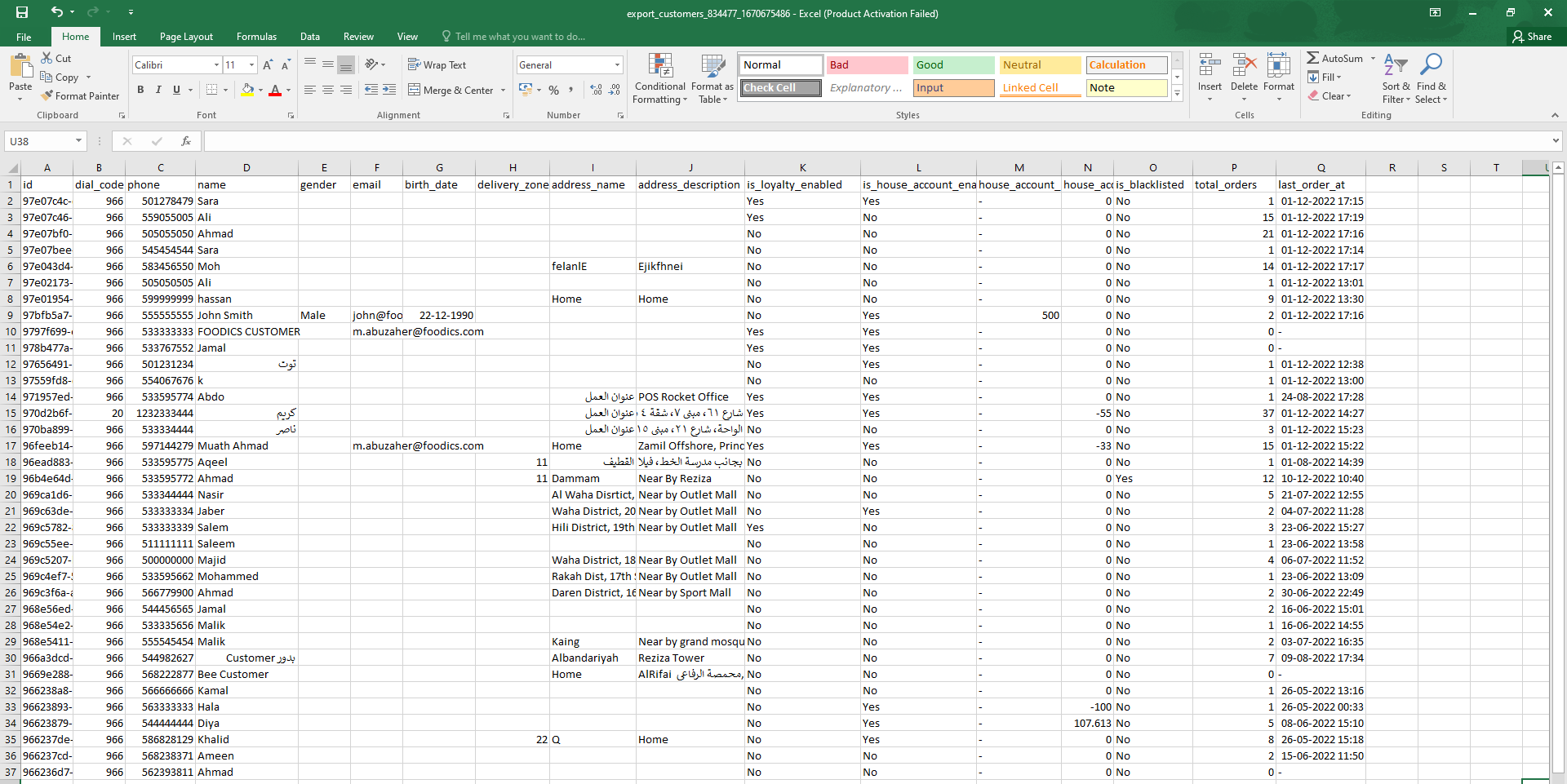
Task: Open Conditional Formatting menu
Action: click(660, 79)
